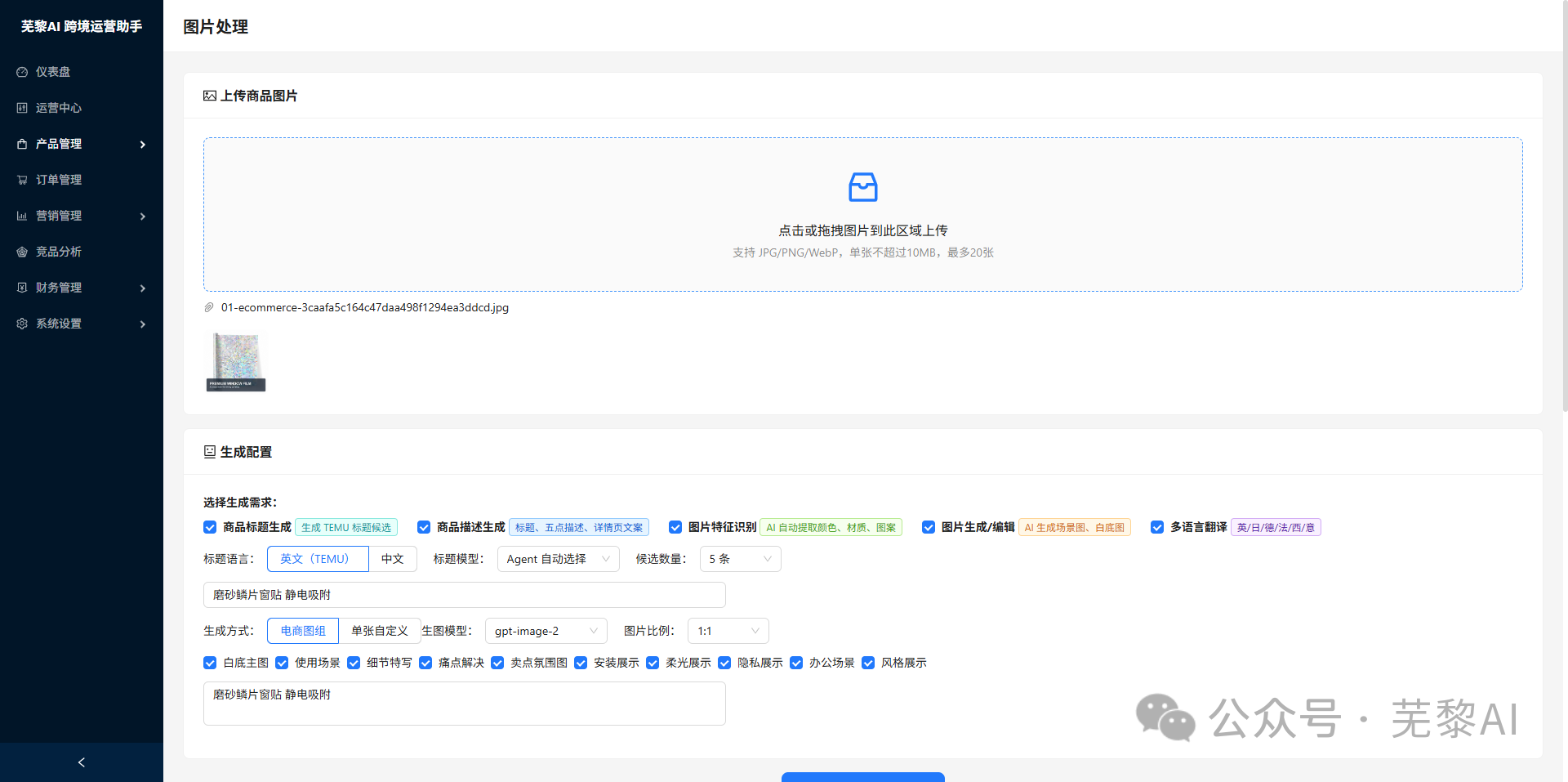Expand the 营销管理 submenu chevron
This screenshot has width=1568, height=782.
tap(143, 217)
